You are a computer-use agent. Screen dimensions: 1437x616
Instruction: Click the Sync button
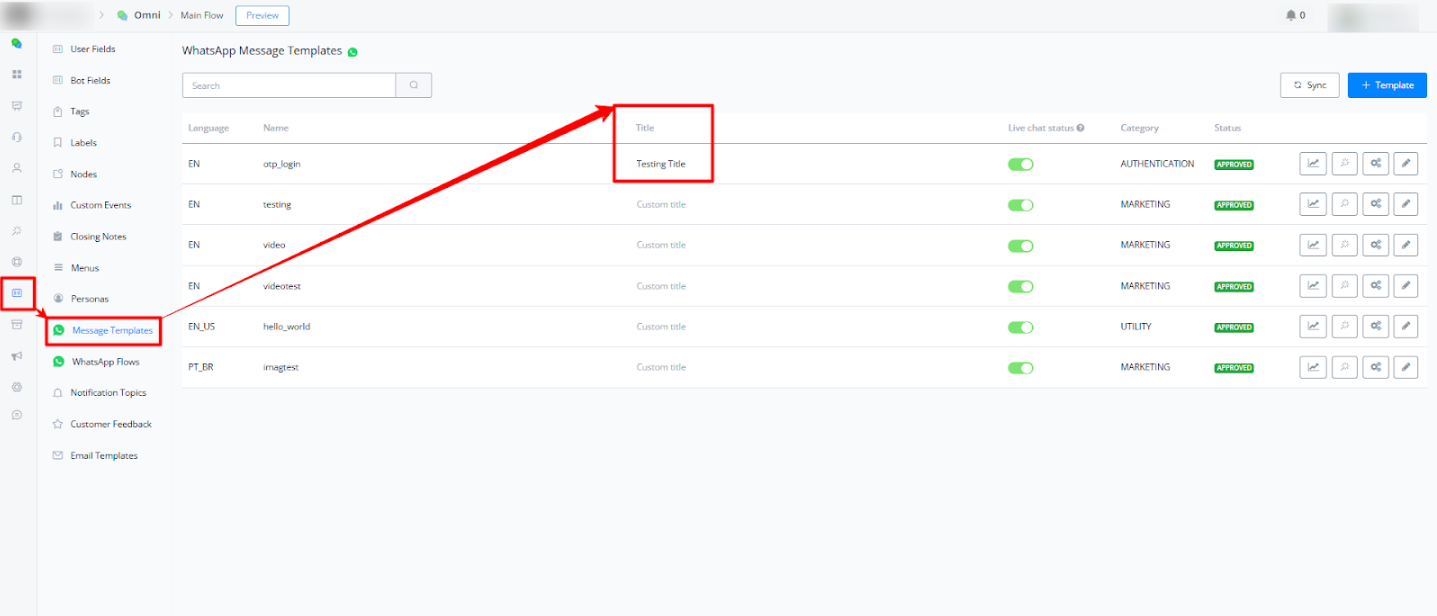pos(1309,86)
